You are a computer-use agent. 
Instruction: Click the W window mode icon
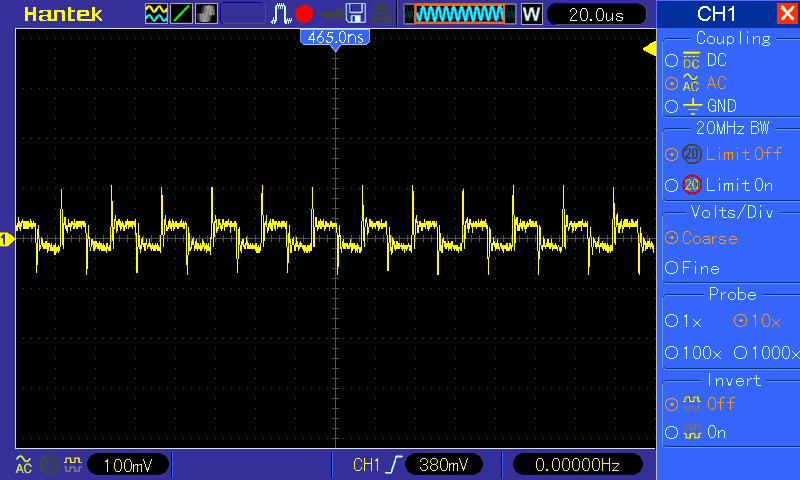pos(531,14)
